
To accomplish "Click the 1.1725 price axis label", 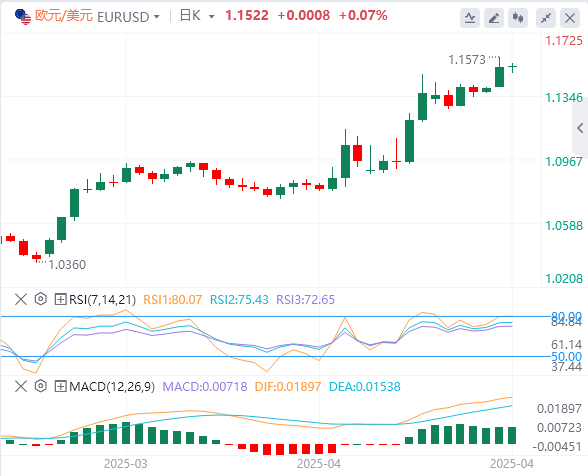I will tap(564, 41).
